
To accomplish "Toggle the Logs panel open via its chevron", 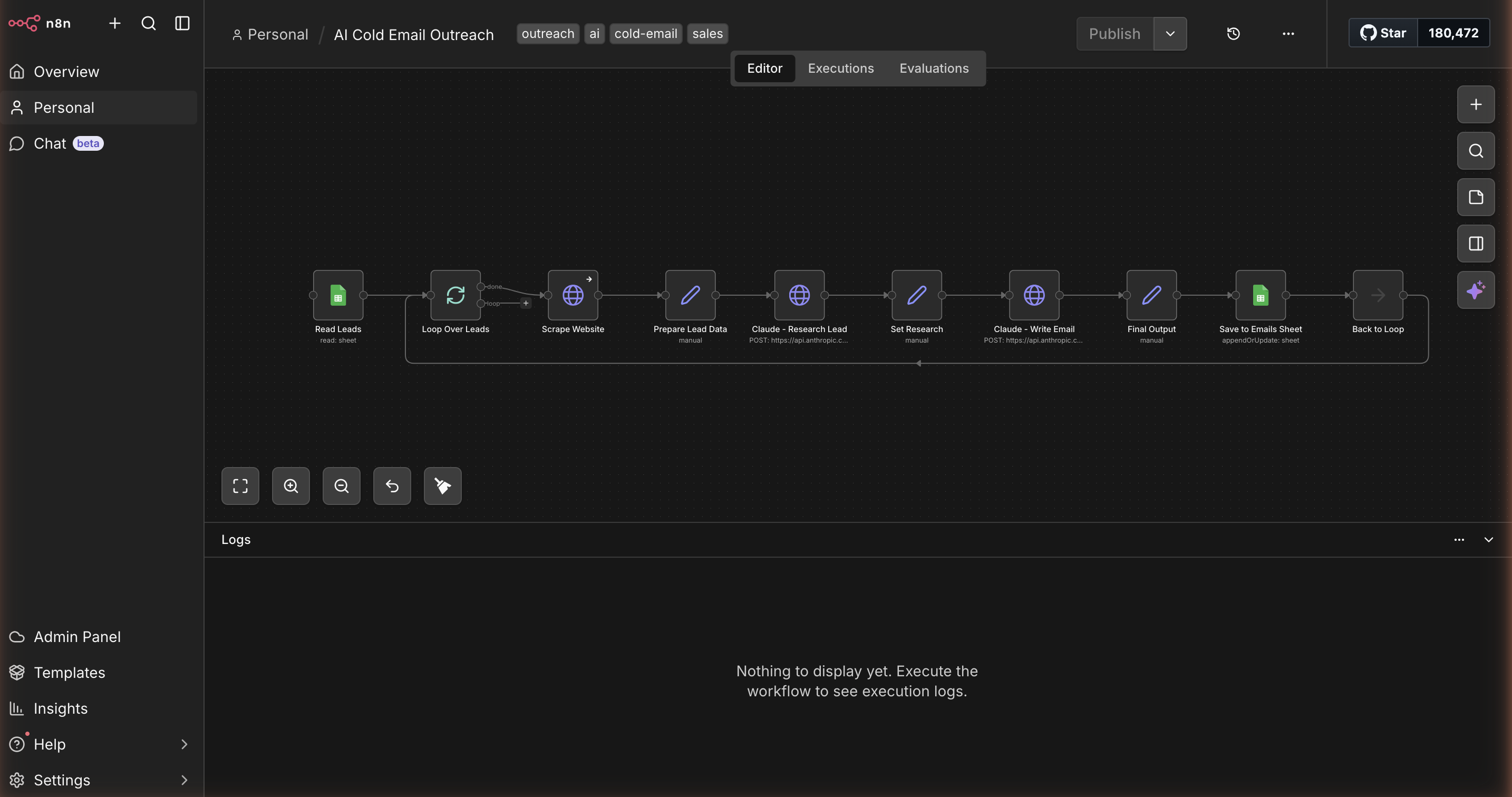I will [x=1488, y=539].
